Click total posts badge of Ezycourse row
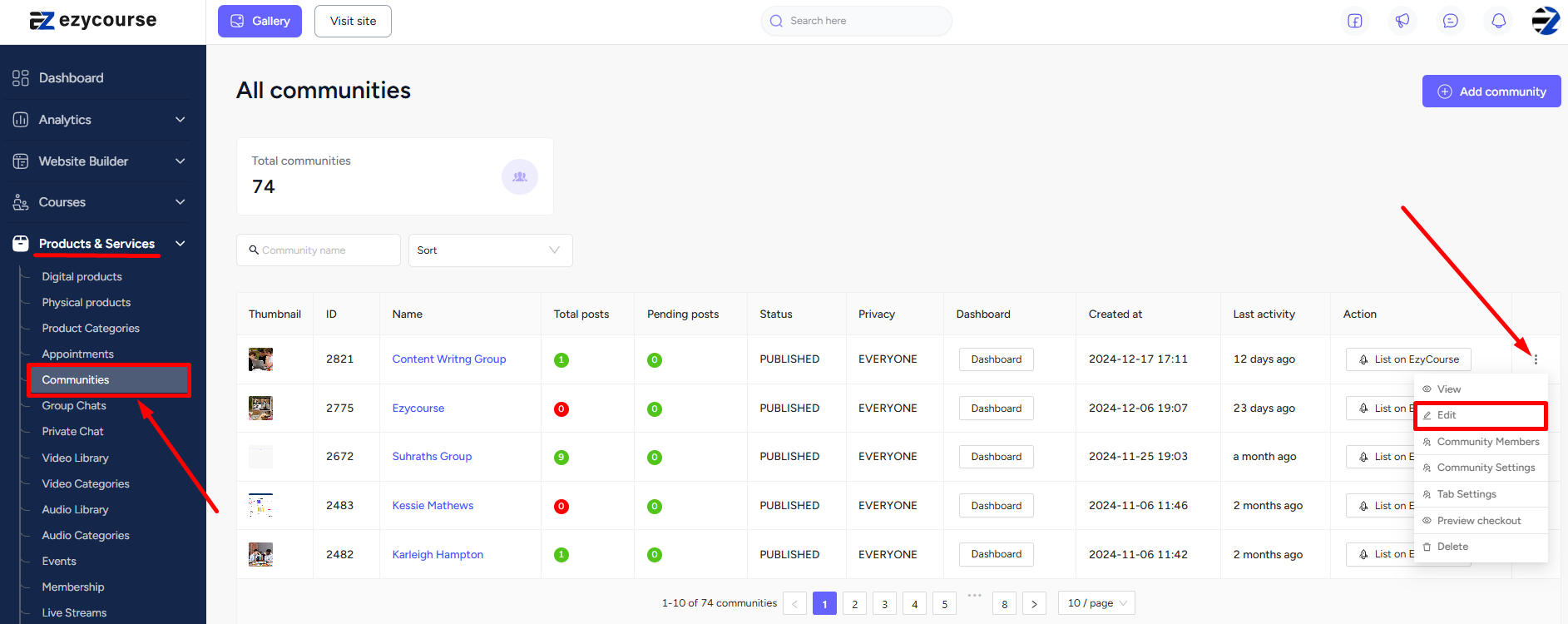 [561, 409]
